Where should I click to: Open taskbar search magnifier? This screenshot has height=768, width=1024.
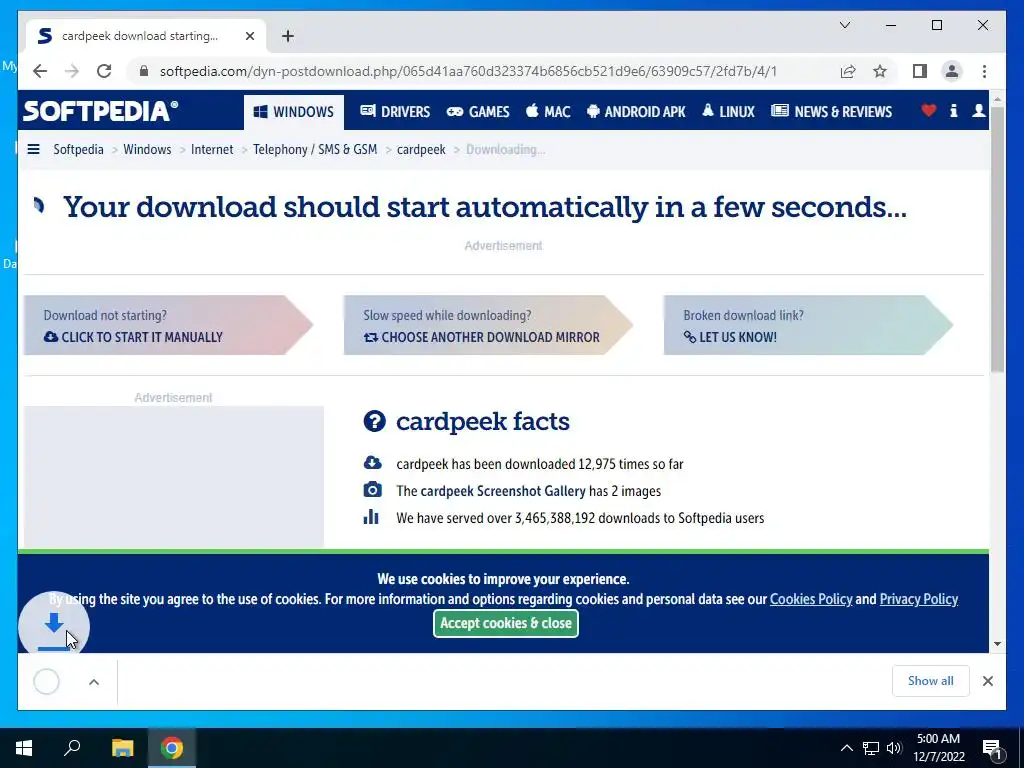pos(72,748)
